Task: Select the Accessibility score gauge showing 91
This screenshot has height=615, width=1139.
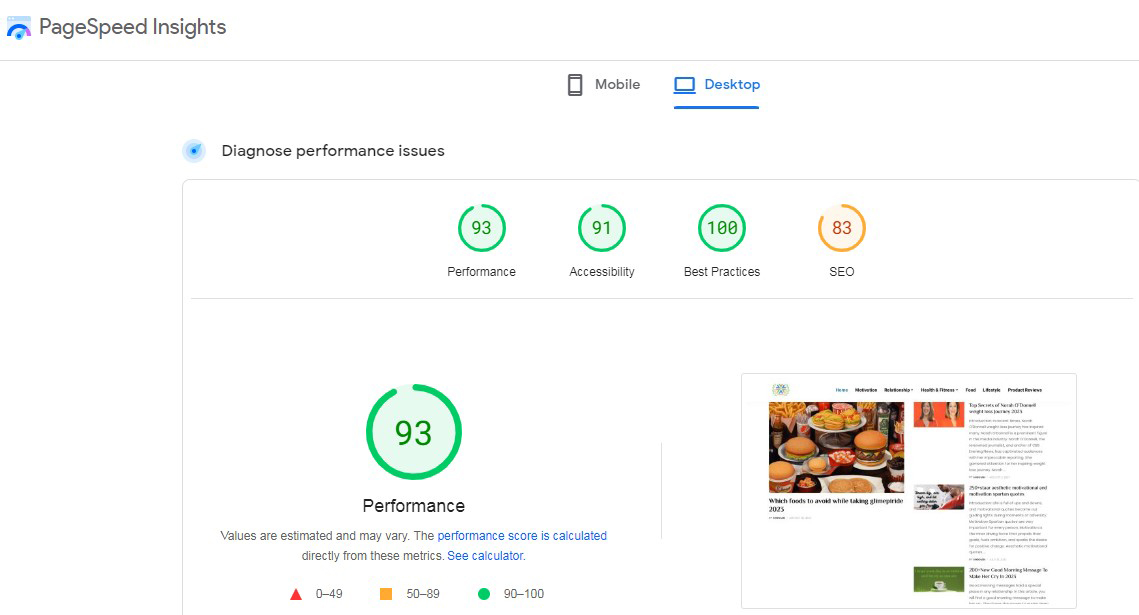Action: 601,227
